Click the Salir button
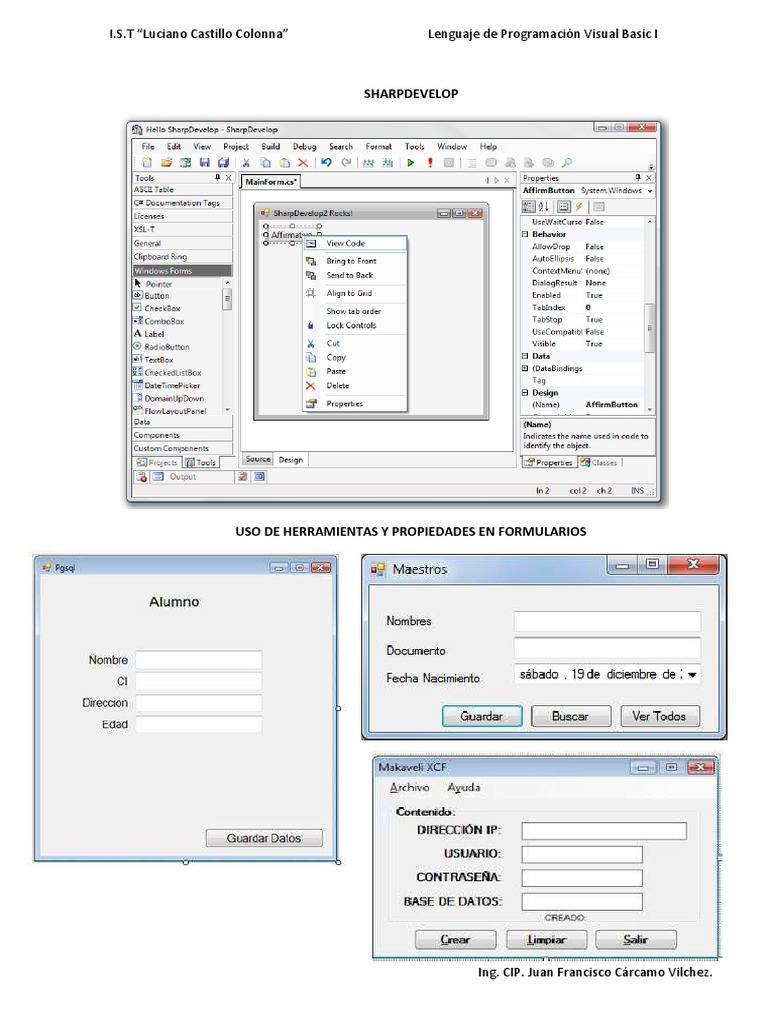The height and width of the screenshot is (1024, 768). [x=635, y=940]
